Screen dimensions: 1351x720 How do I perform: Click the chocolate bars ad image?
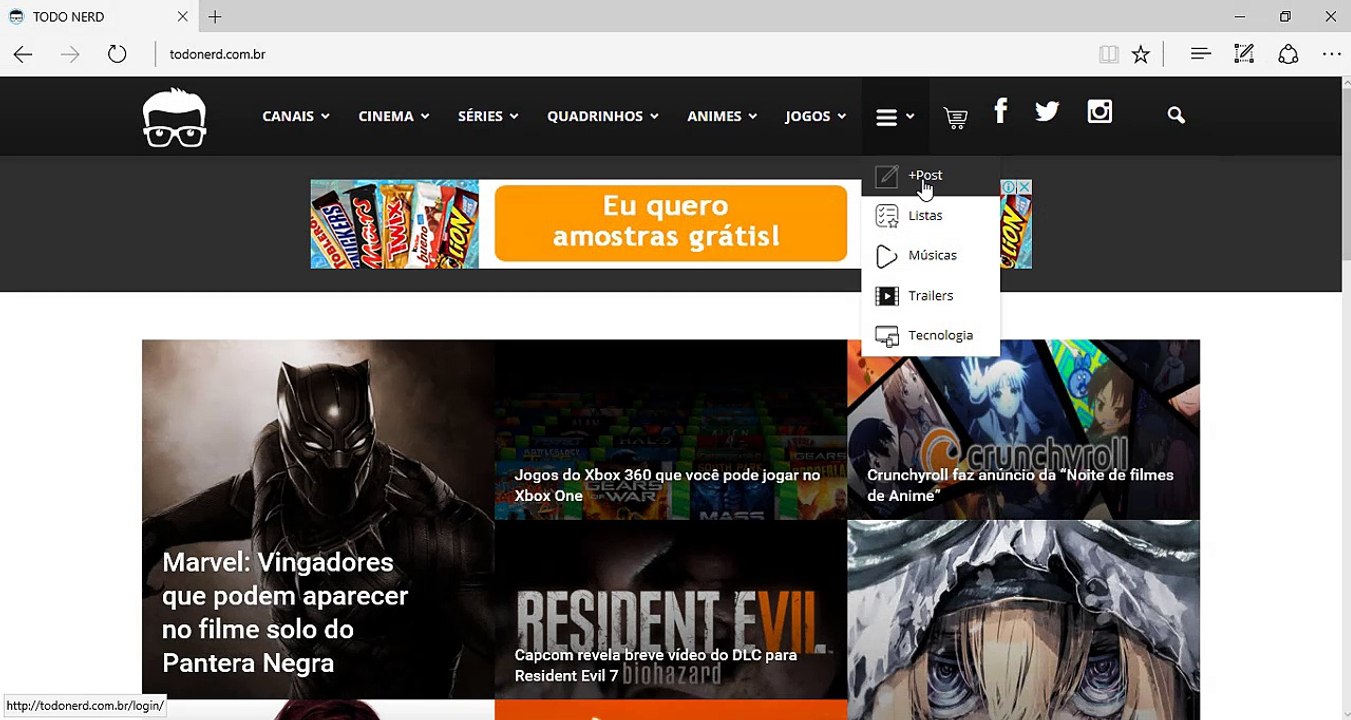394,224
